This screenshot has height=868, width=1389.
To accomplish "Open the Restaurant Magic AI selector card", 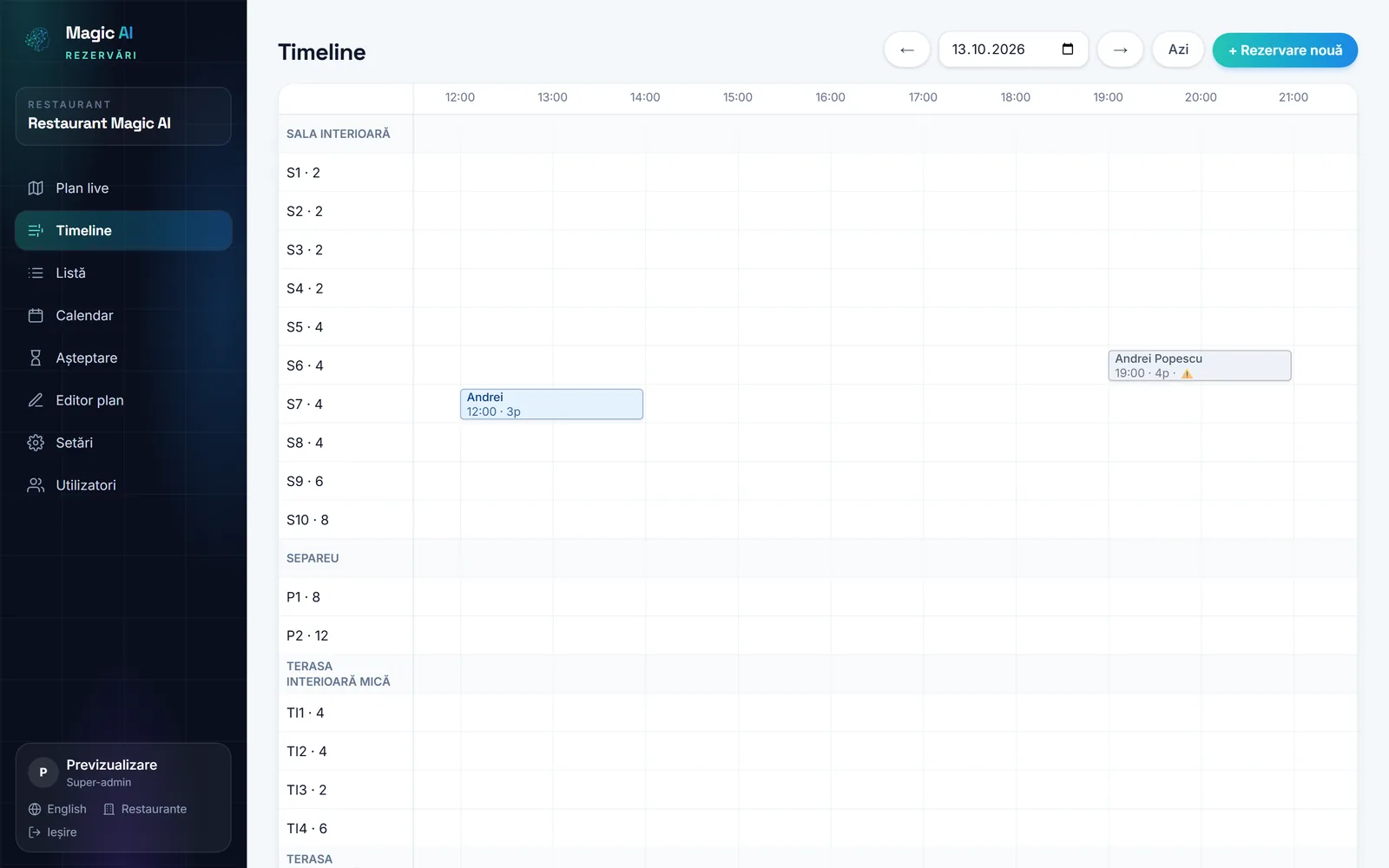I will click(123, 116).
